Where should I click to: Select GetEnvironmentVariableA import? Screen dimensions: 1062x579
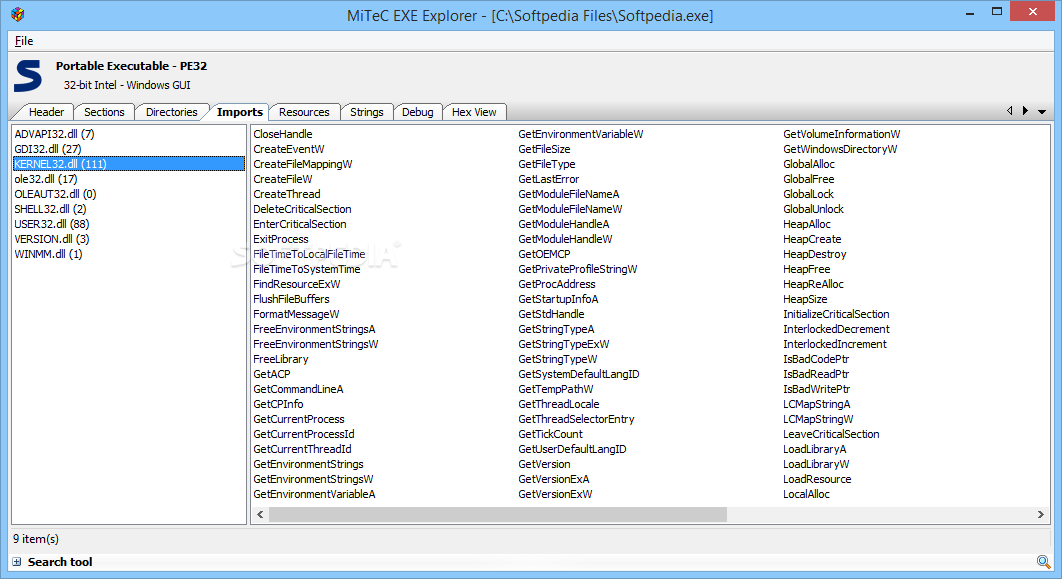(314, 494)
